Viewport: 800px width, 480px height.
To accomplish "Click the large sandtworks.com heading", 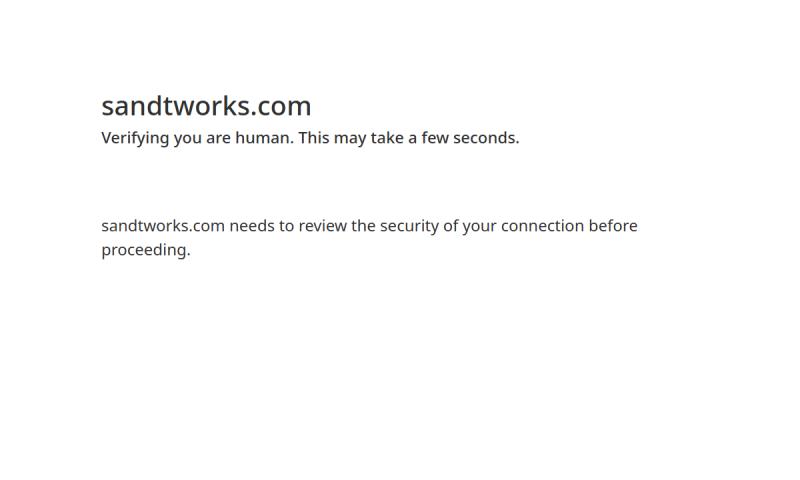I will [206, 106].
